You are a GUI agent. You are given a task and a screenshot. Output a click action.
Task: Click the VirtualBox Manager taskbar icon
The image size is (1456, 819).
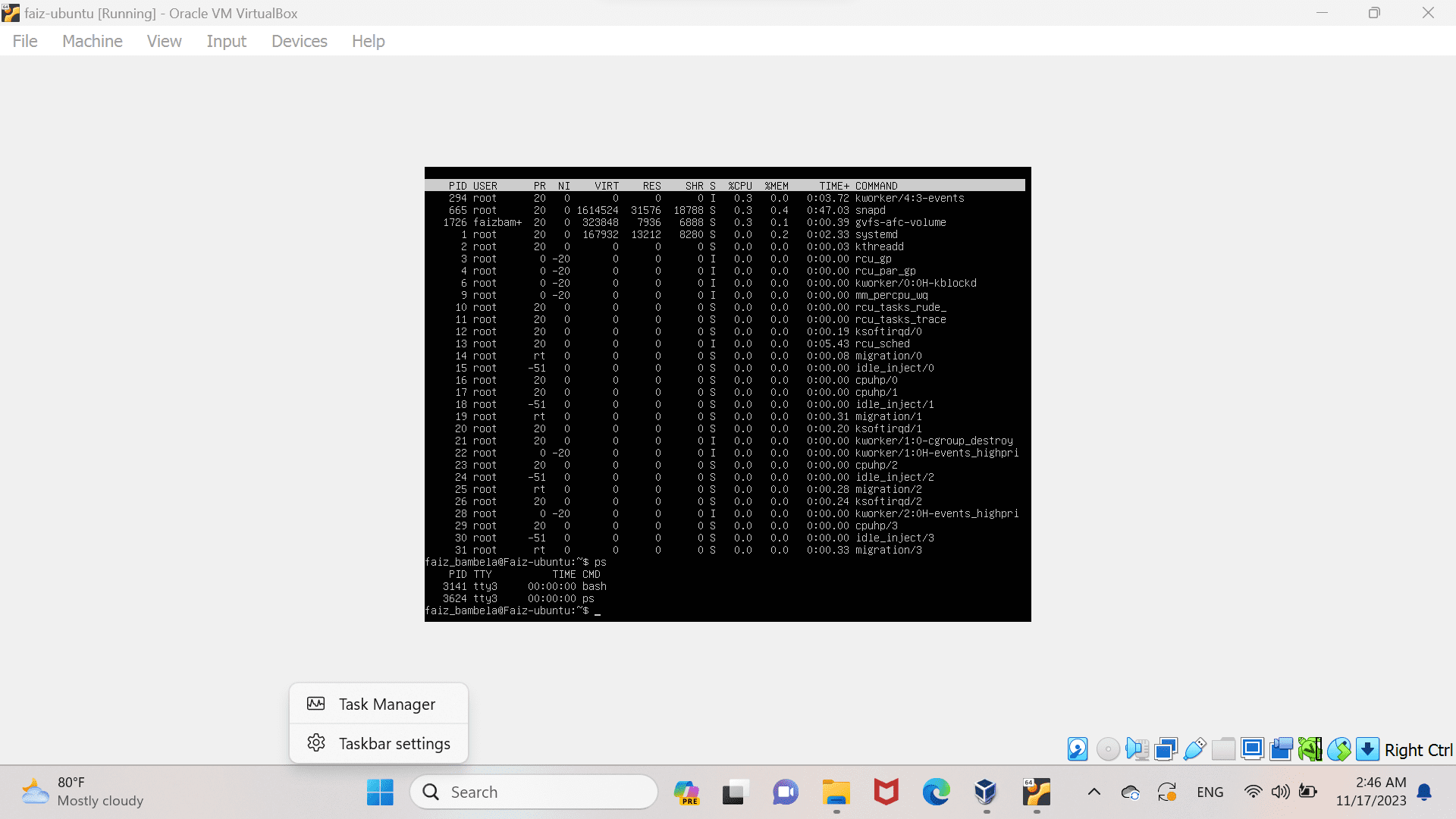tap(986, 792)
